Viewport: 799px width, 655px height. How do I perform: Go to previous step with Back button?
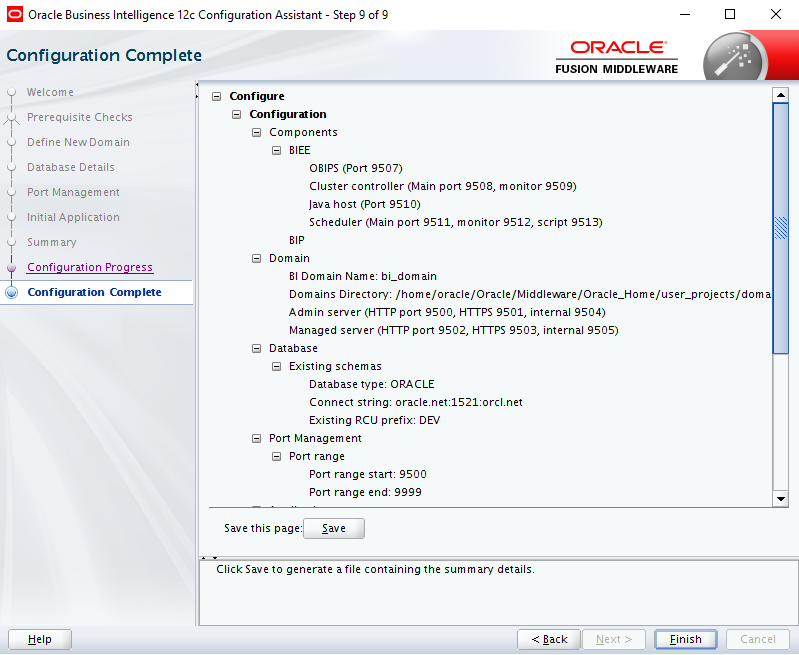click(x=549, y=639)
